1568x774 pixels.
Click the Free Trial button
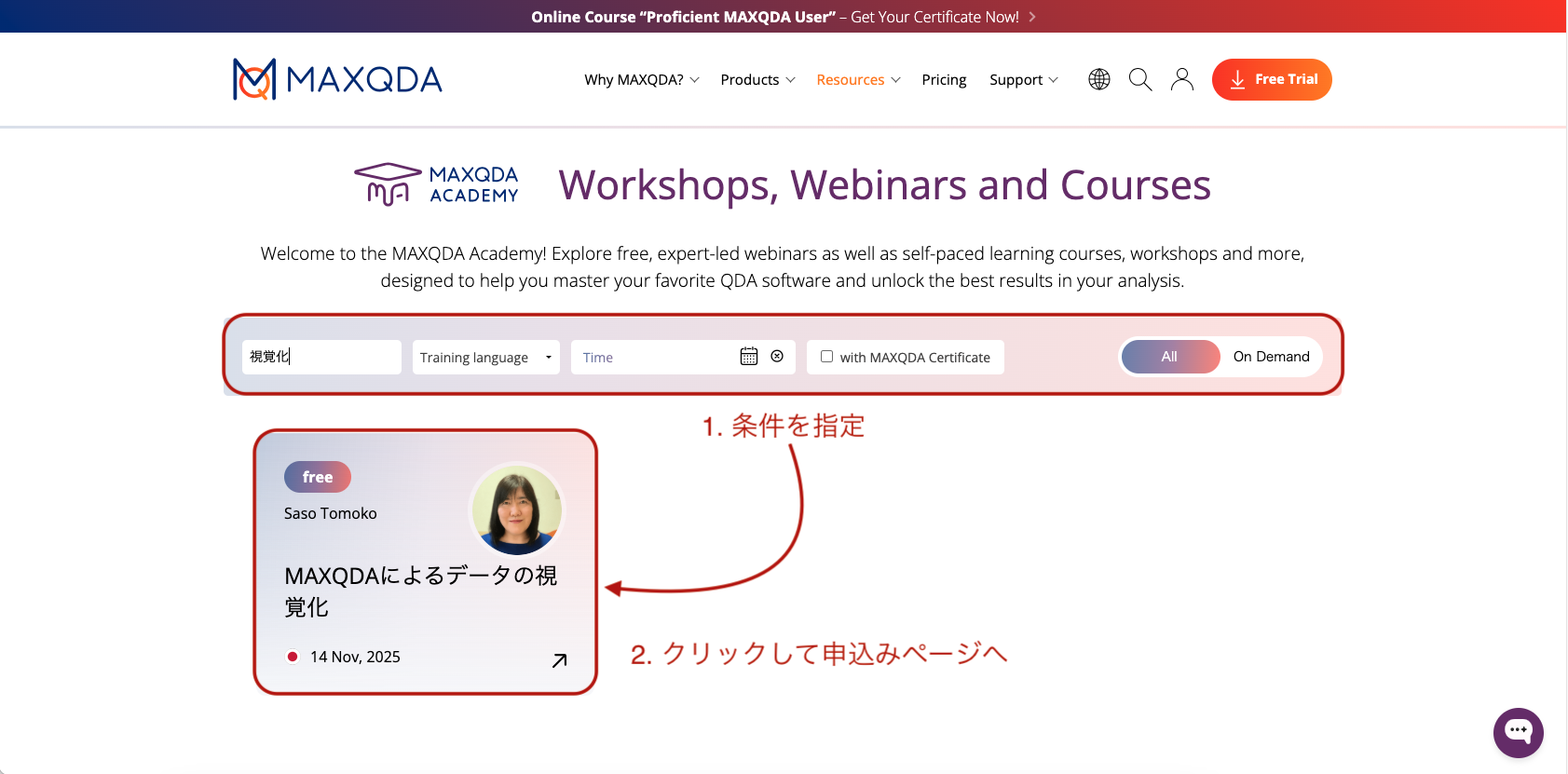coord(1272,79)
